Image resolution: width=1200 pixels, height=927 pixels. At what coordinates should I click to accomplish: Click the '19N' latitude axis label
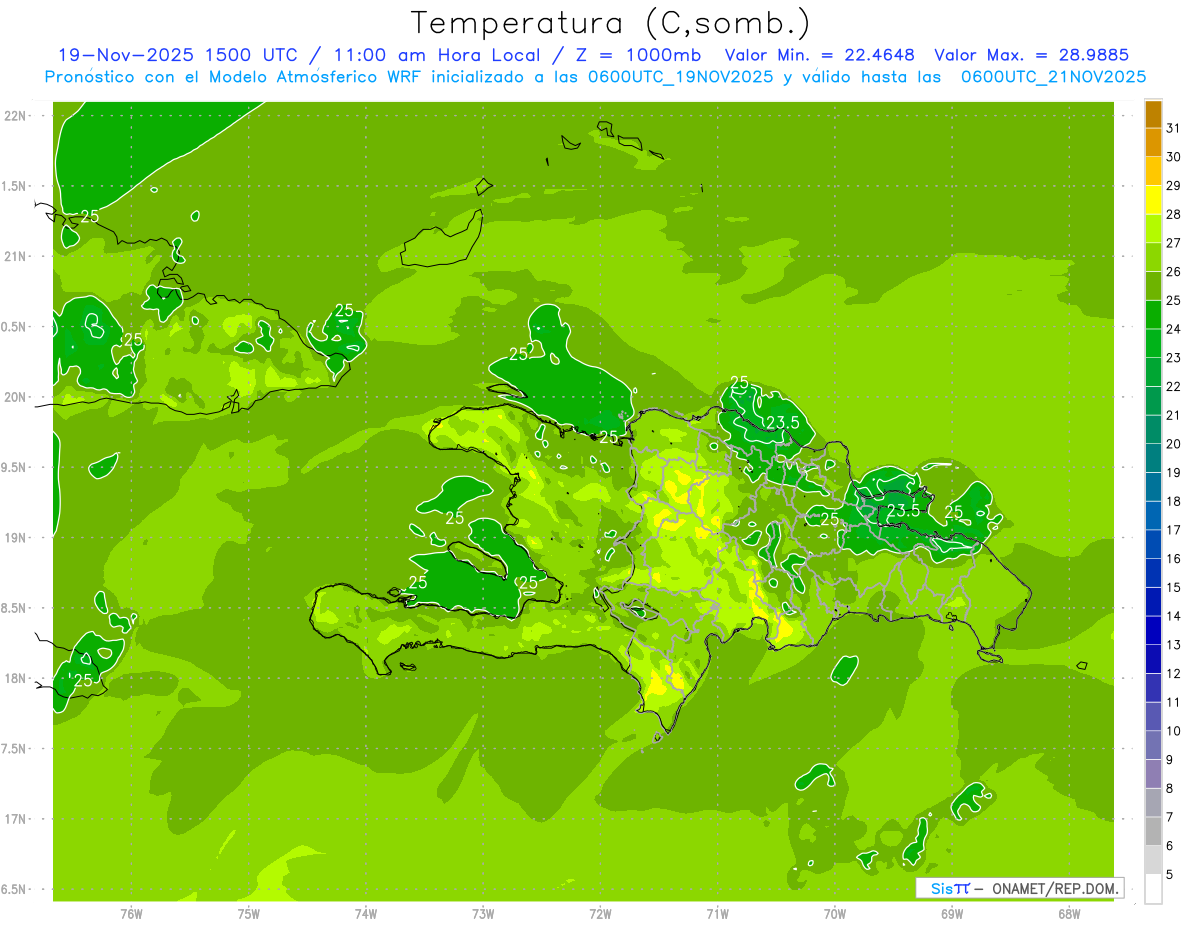[17, 538]
